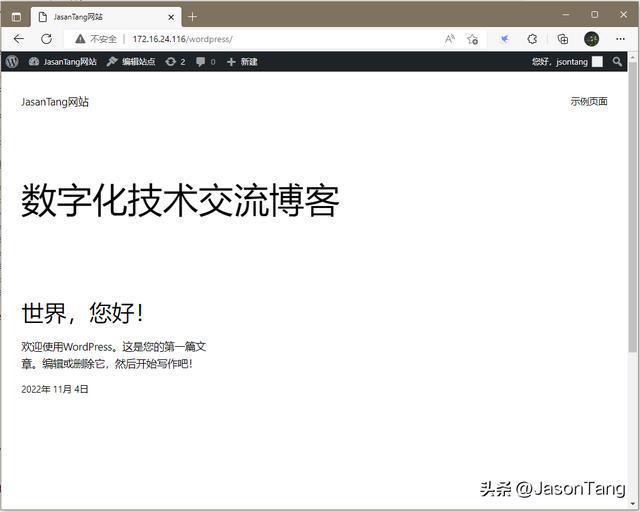Open the comments bubble in admin bar
The width and height of the screenshot is (640, 512).
[x=205, y=62]
